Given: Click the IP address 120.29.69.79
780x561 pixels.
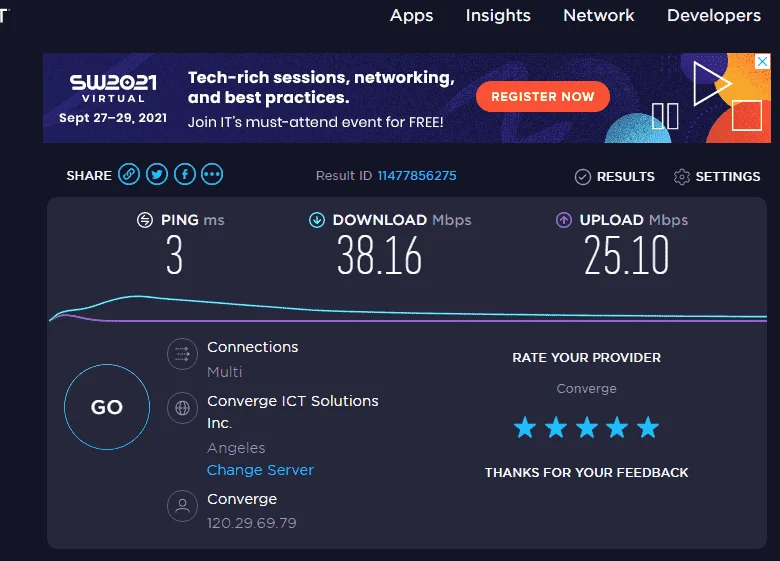Looking at the screenshot, I should (x=252, y=523).
